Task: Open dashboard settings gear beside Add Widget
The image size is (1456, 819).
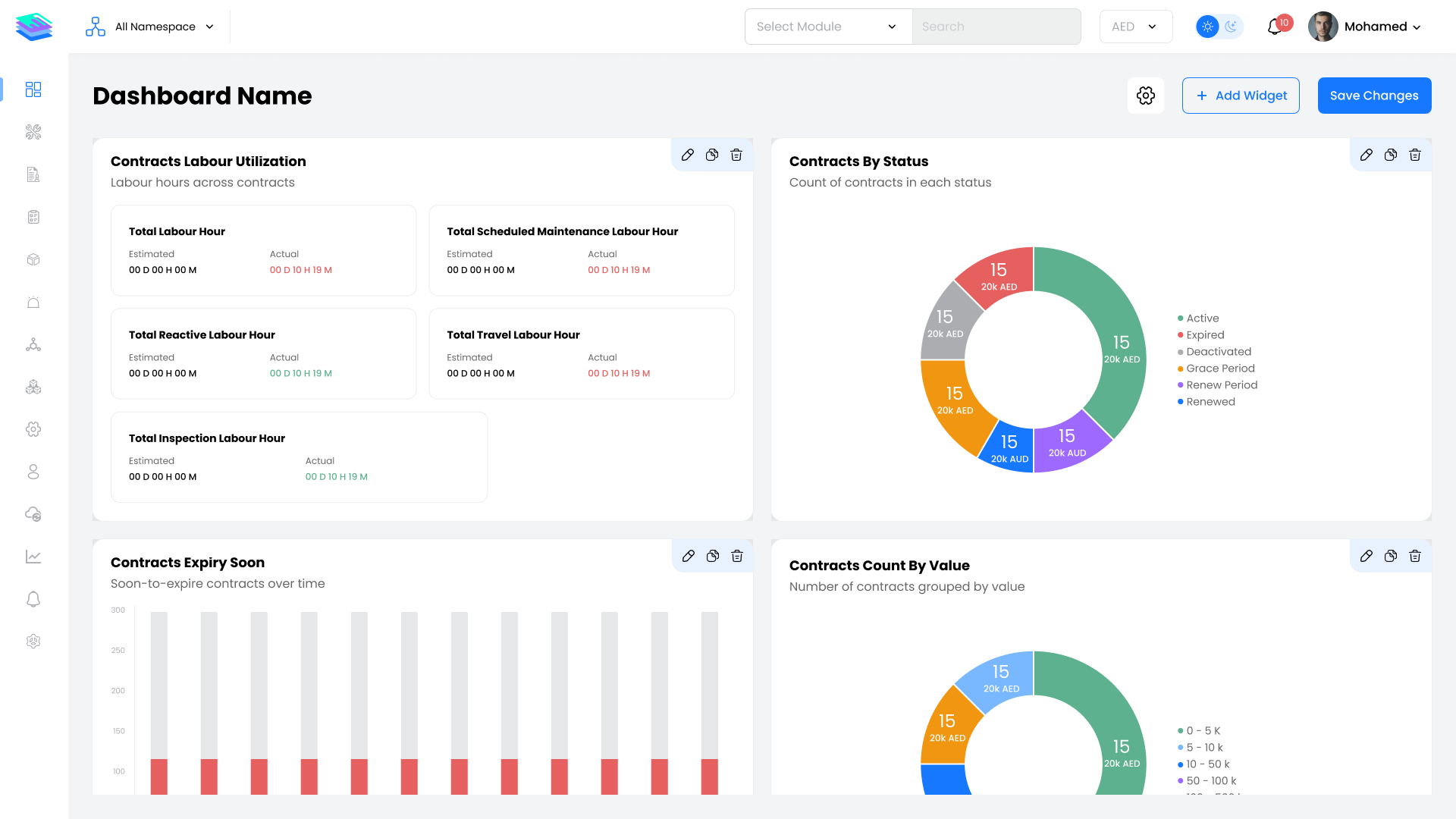Action: coord(1146,96)
